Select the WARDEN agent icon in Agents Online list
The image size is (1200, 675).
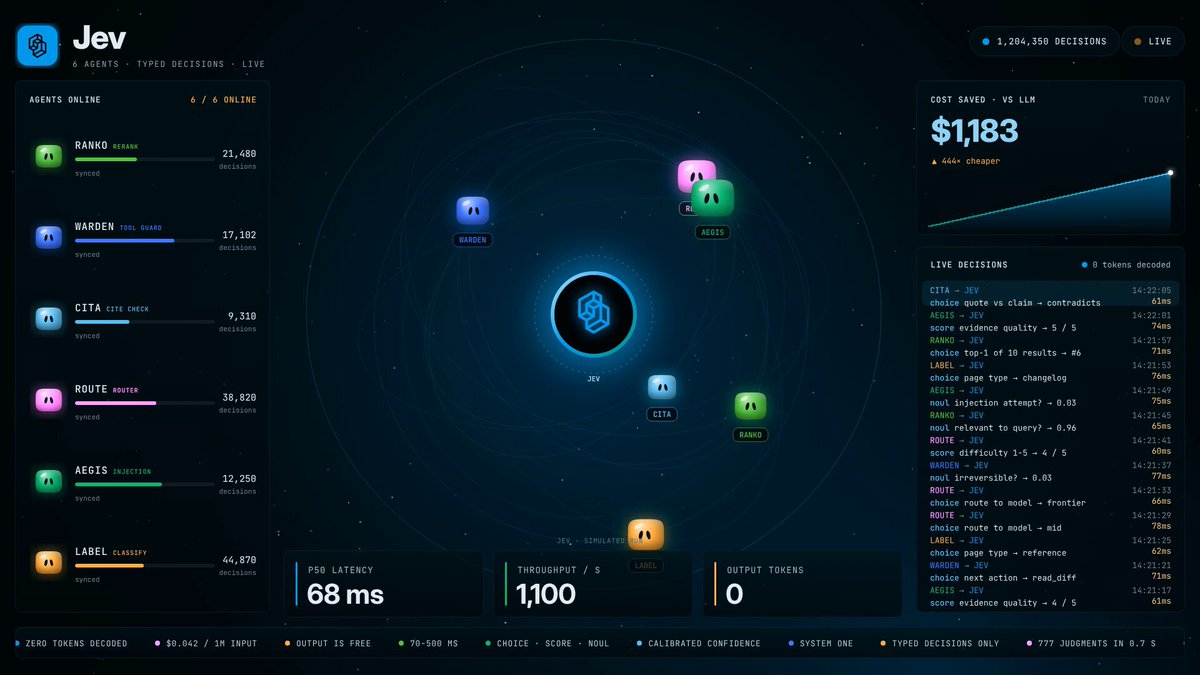click(x=49, y=237)
